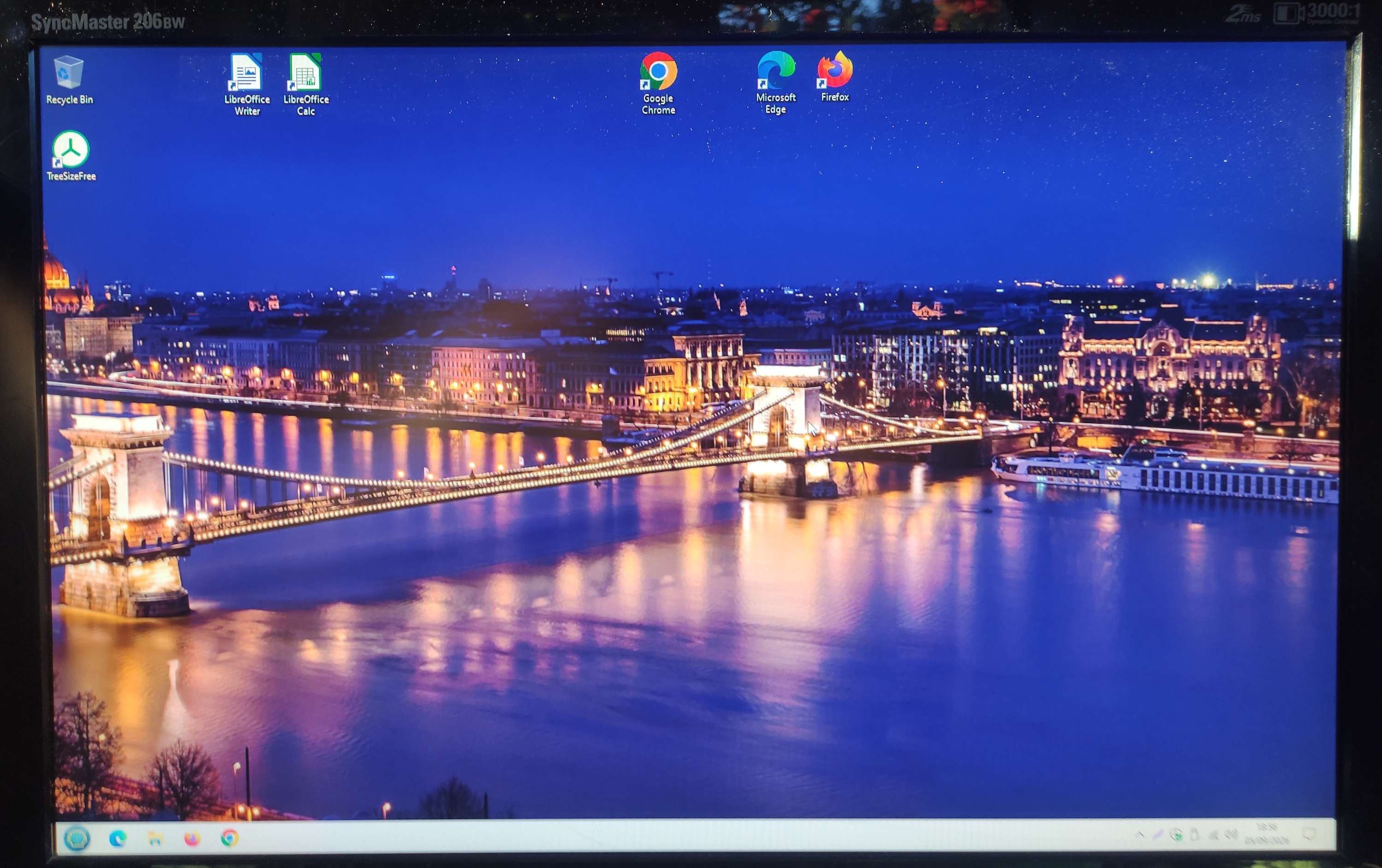Open the network tray icon
The width and height of the screenshot is (1382, 868).
point(1213,835)
